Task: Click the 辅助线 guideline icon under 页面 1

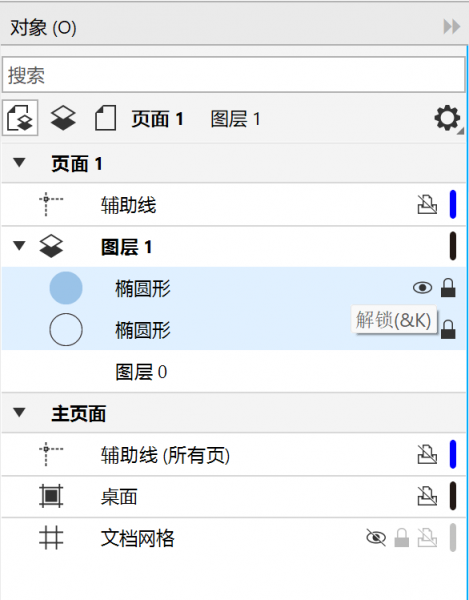Action: pyautogui.click(x=51, y=205)
